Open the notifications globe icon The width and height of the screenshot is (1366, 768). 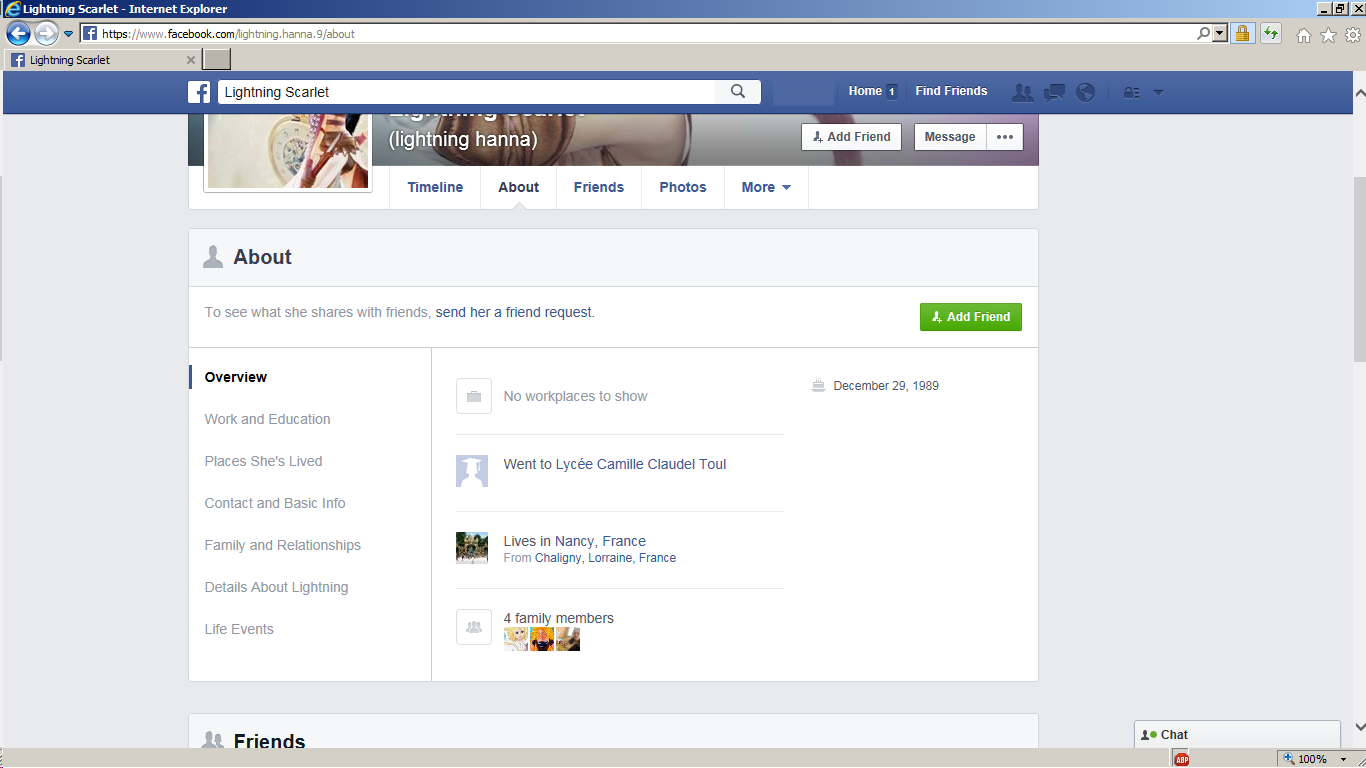1086,92
